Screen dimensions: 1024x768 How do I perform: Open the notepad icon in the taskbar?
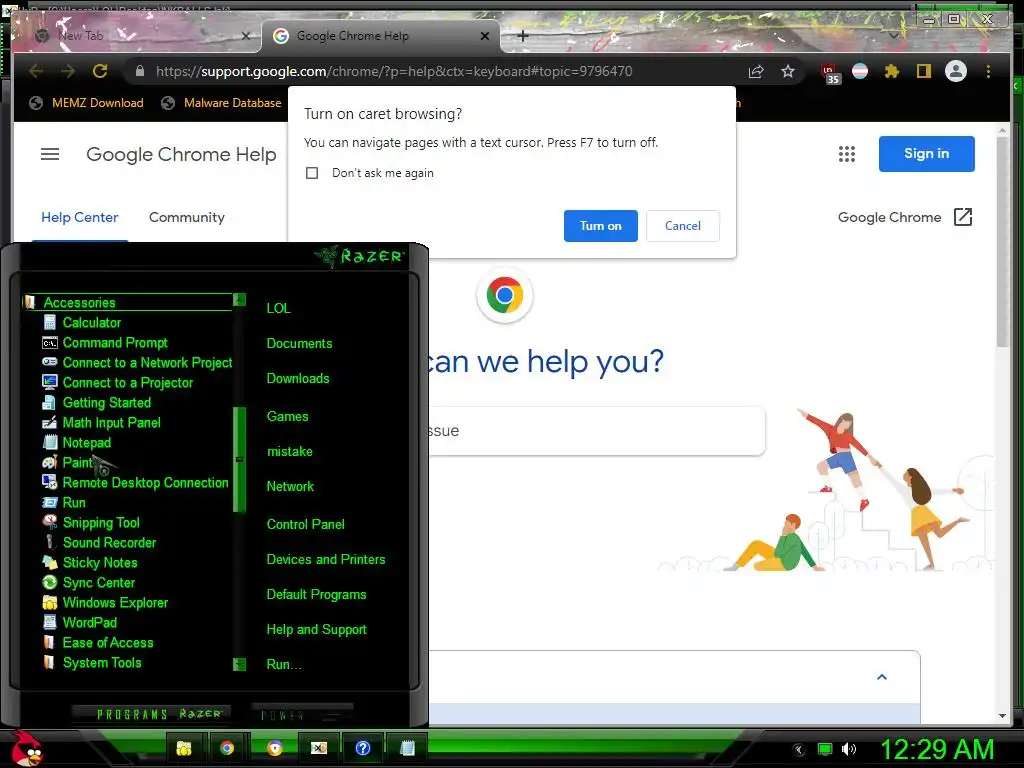pyautogui.click(x=407, y=748)
